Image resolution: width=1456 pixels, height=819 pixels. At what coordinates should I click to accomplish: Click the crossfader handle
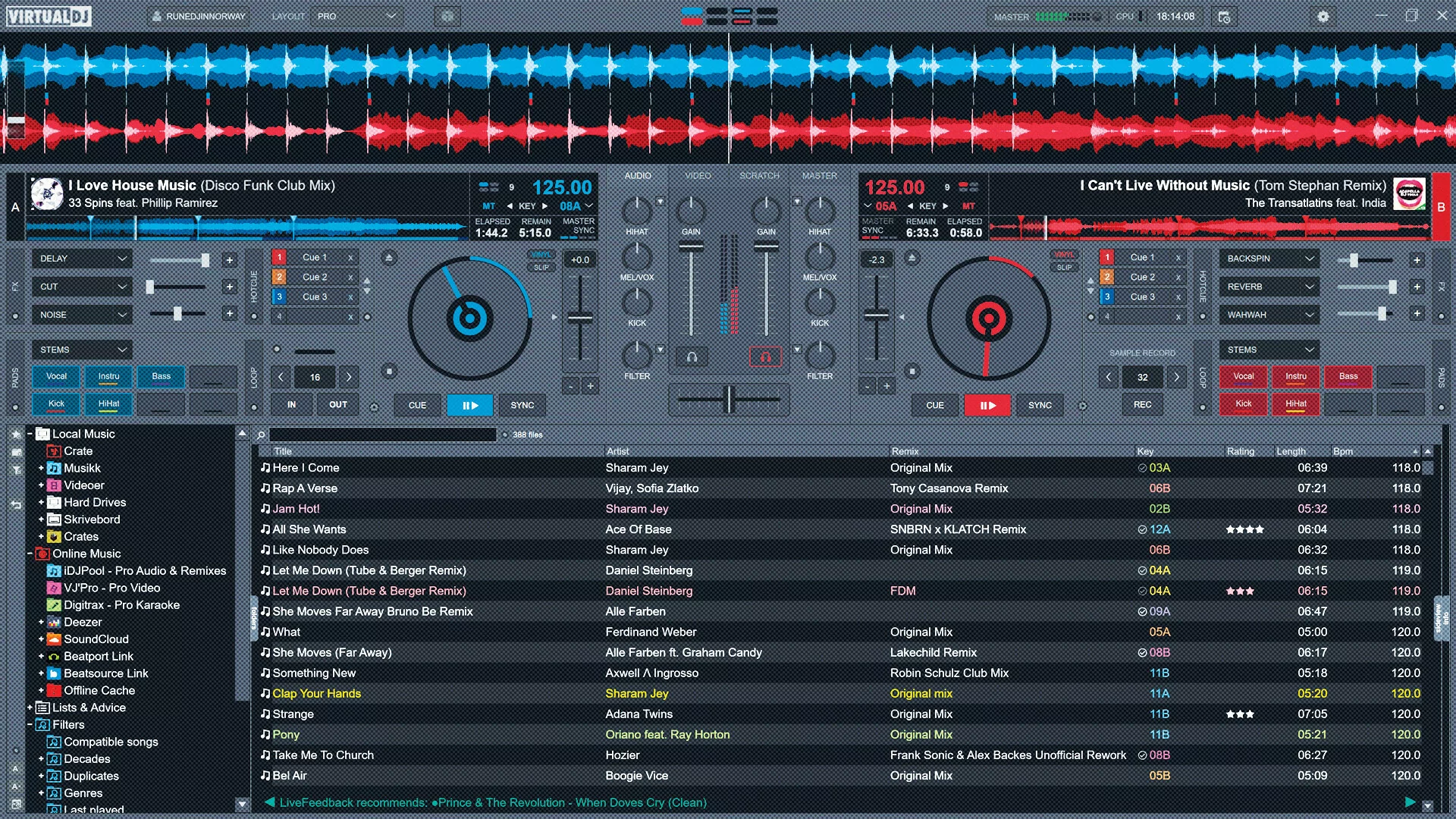click(x=729, y=399)
